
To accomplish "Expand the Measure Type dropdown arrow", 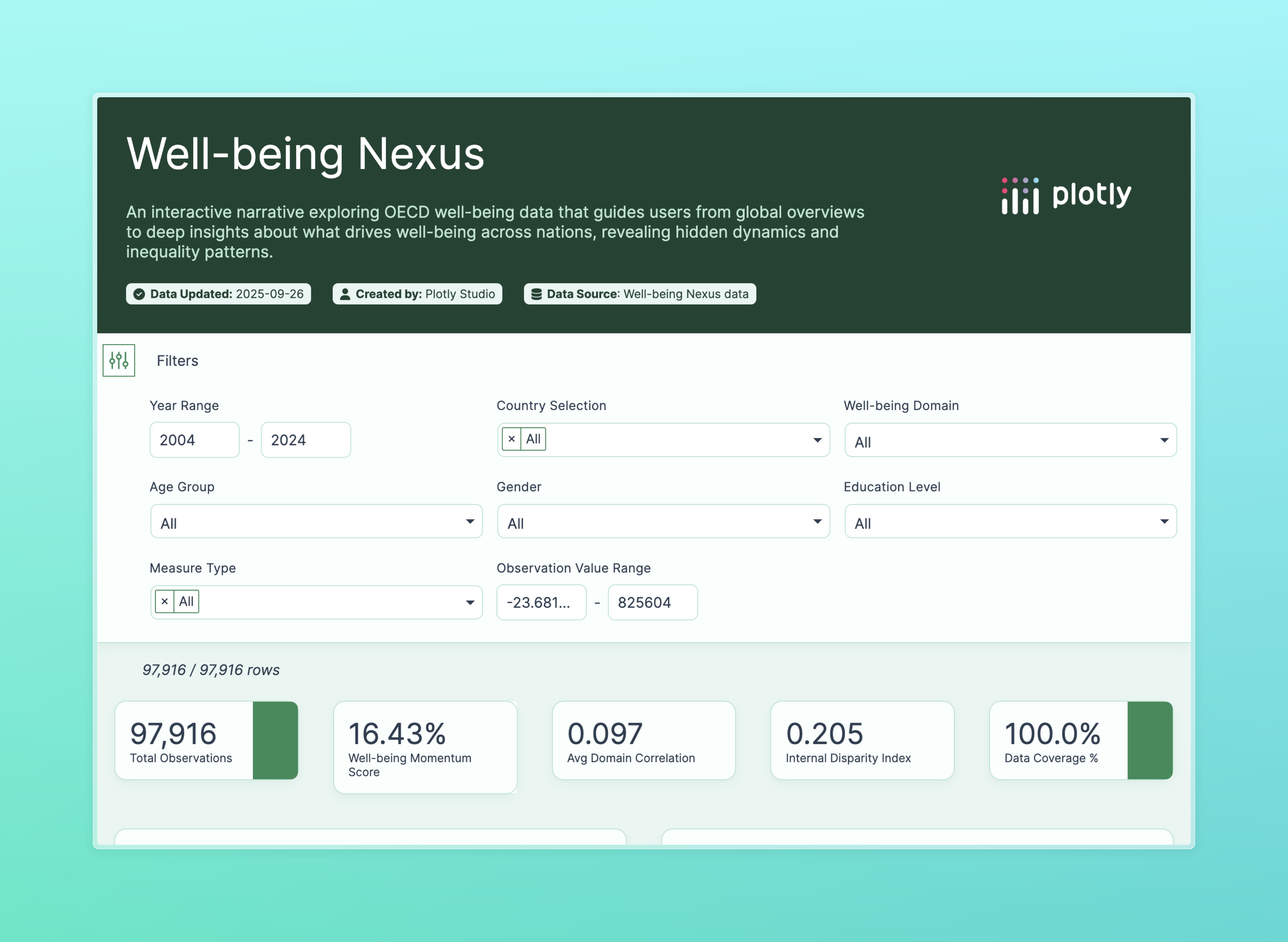I will [x=470, y=603].
